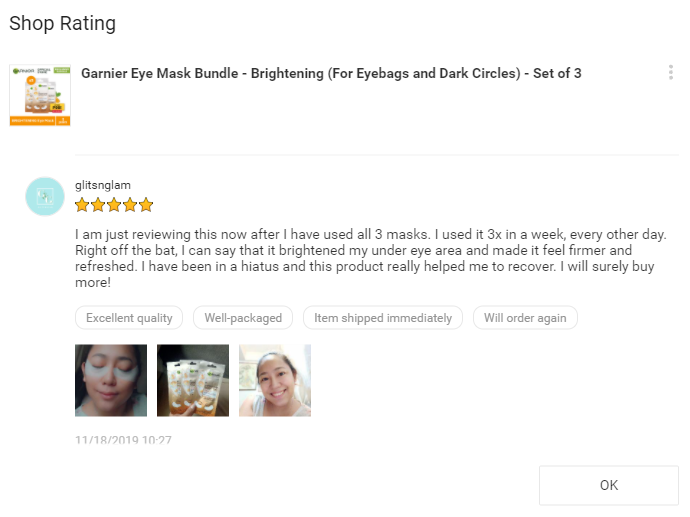Click the OK button
This screenshot has height=517, width=690.
click(x=609, y=485)
